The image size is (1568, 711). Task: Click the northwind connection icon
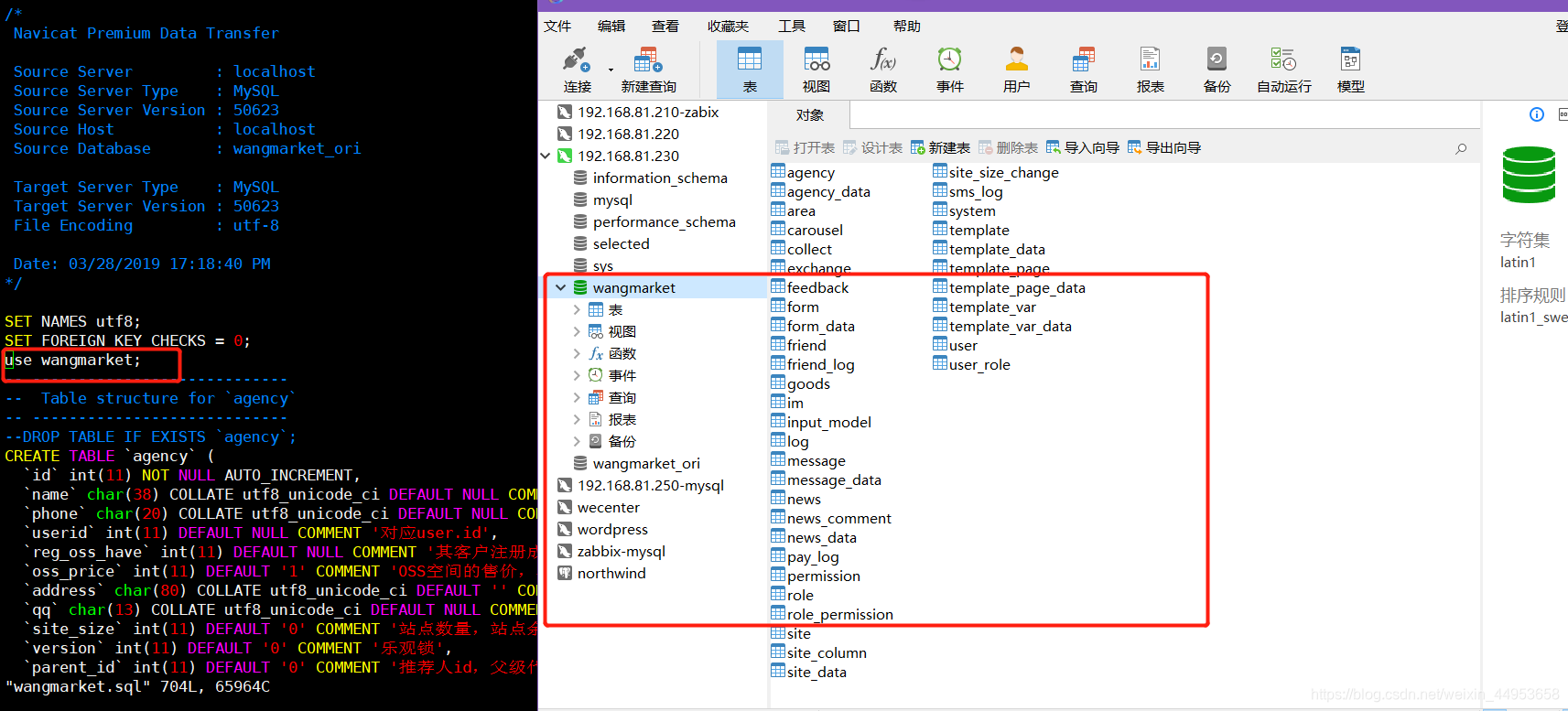565,573
